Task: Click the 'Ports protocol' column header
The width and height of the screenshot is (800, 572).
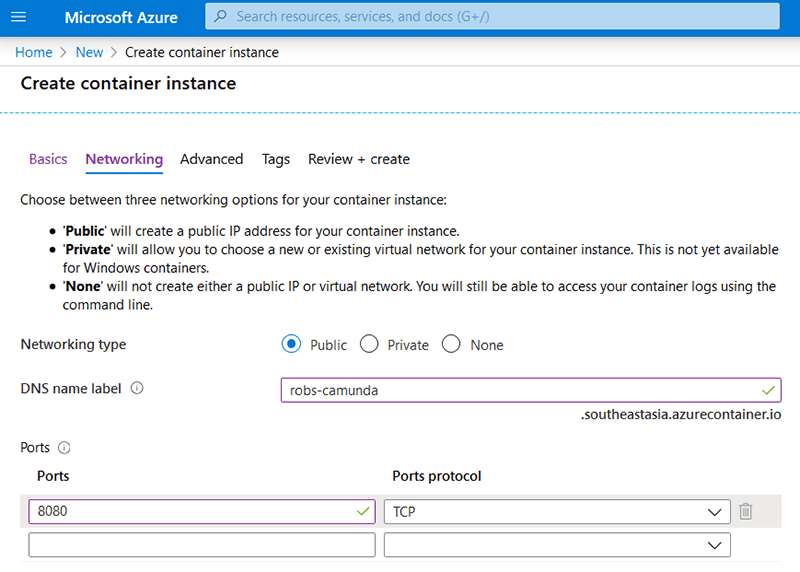Action: [x=437, y=476]
